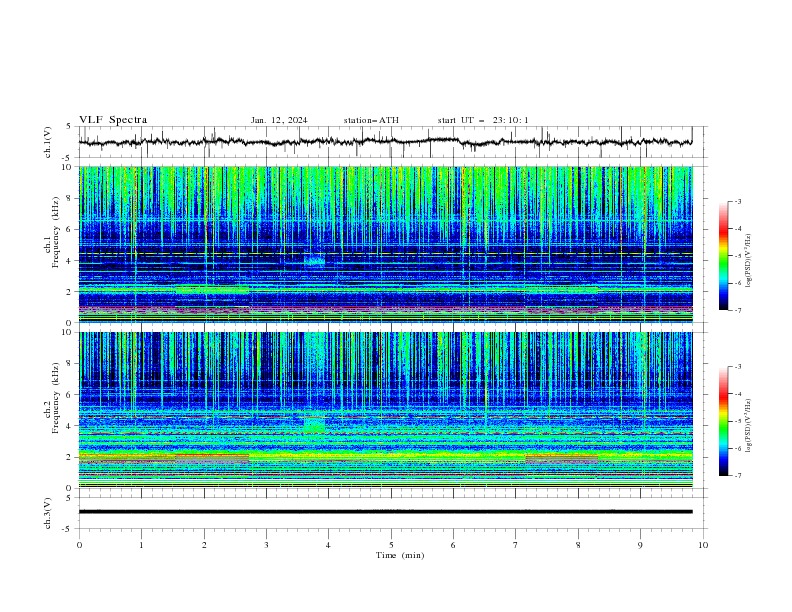Click the ch.1 color bar scale
Viewport: 792px width, 612px height.
[x=723, y=255]
